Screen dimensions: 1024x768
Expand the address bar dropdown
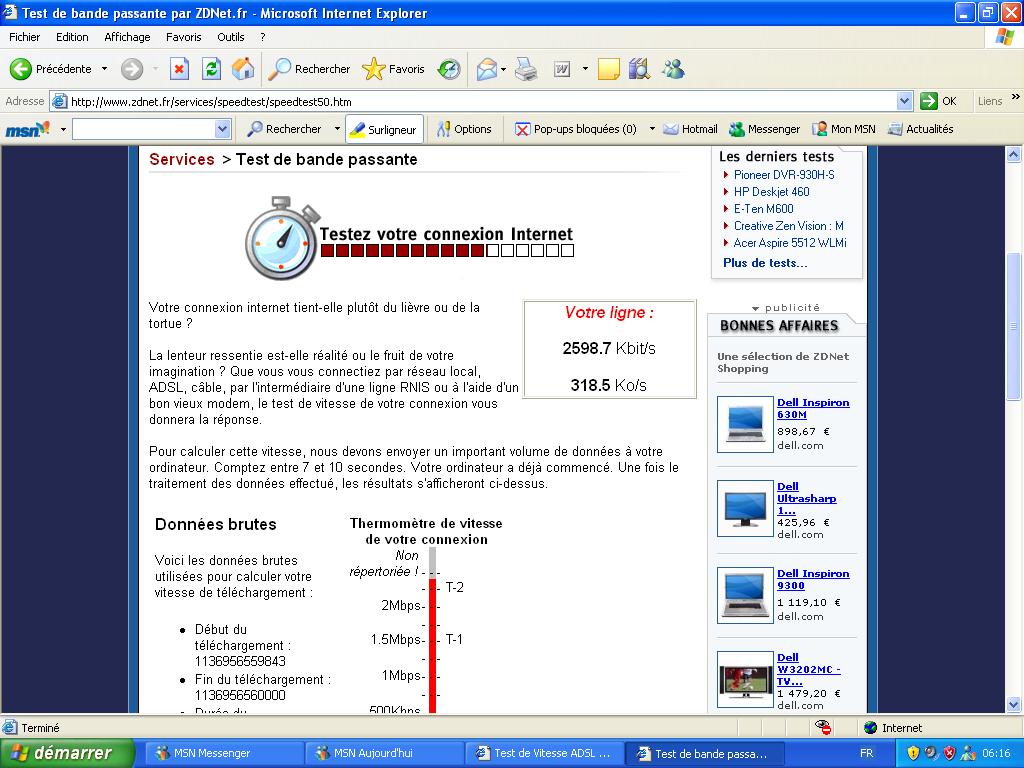(904, 101)
